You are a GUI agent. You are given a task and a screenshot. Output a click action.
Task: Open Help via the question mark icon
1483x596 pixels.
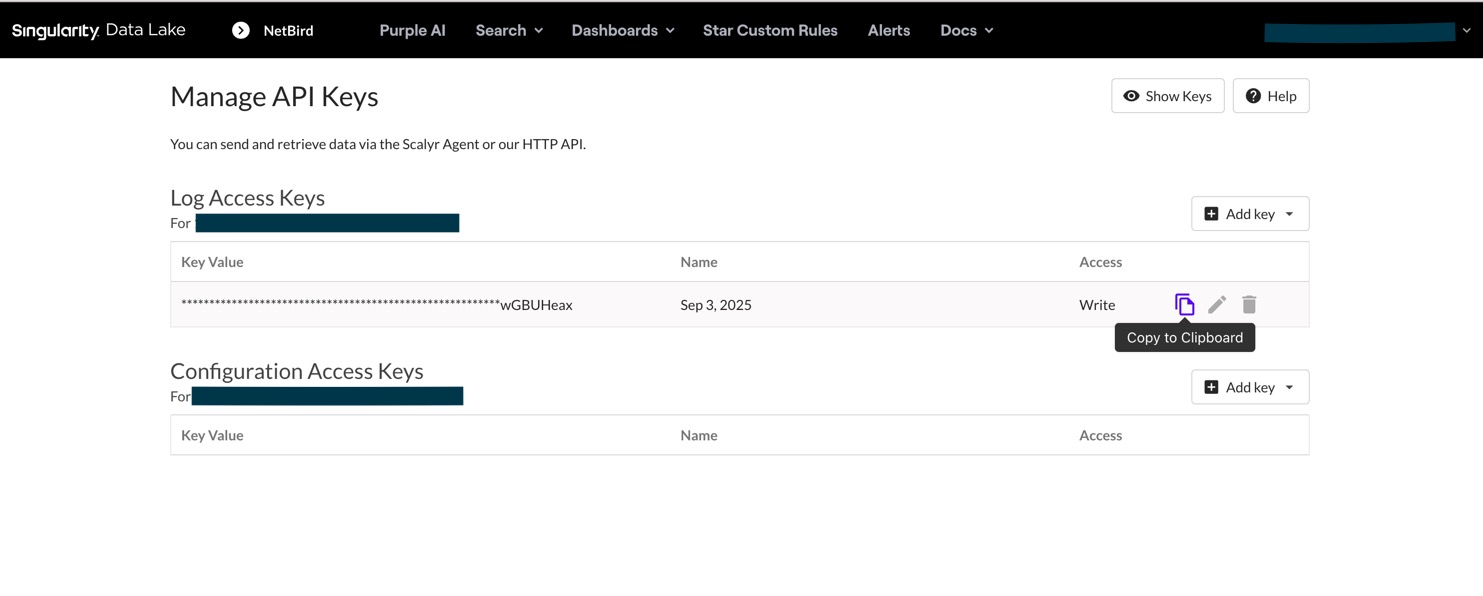coord(1253,95)
